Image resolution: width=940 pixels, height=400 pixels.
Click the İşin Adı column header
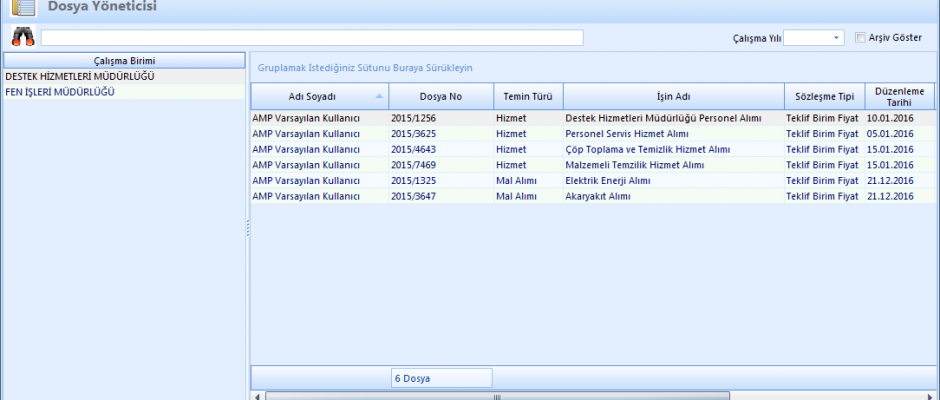click(x=673, y=96)
